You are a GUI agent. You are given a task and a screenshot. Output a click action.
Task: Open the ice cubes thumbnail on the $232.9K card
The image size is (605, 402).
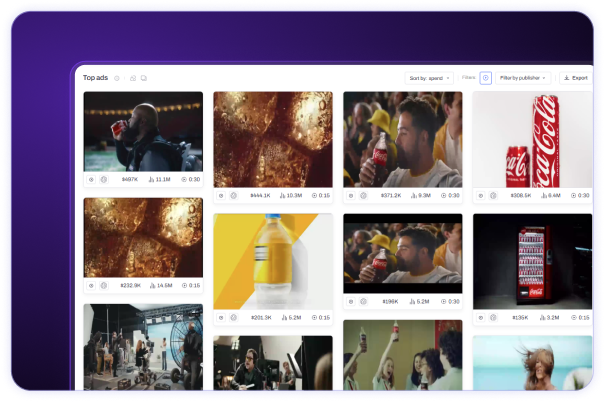[143, 238]
